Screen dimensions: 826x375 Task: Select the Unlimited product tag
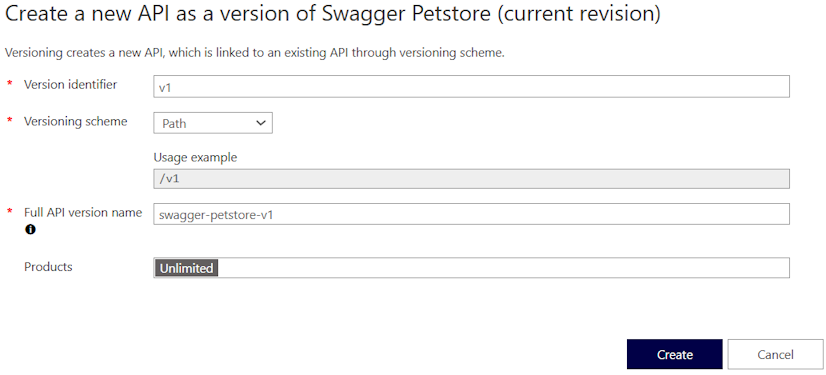(x=186, y=268)
